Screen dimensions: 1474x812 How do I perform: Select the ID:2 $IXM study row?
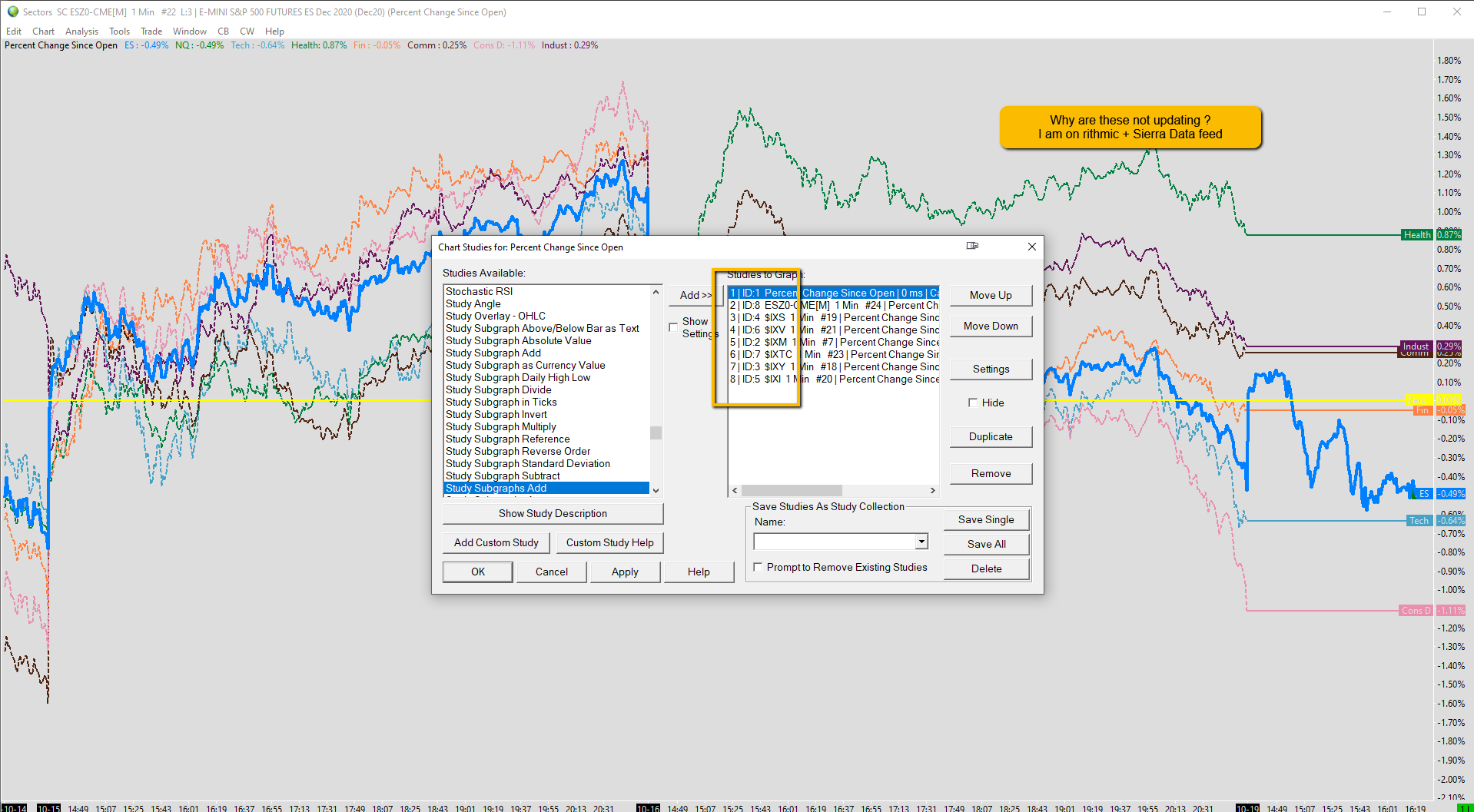(x=834, y=342)
